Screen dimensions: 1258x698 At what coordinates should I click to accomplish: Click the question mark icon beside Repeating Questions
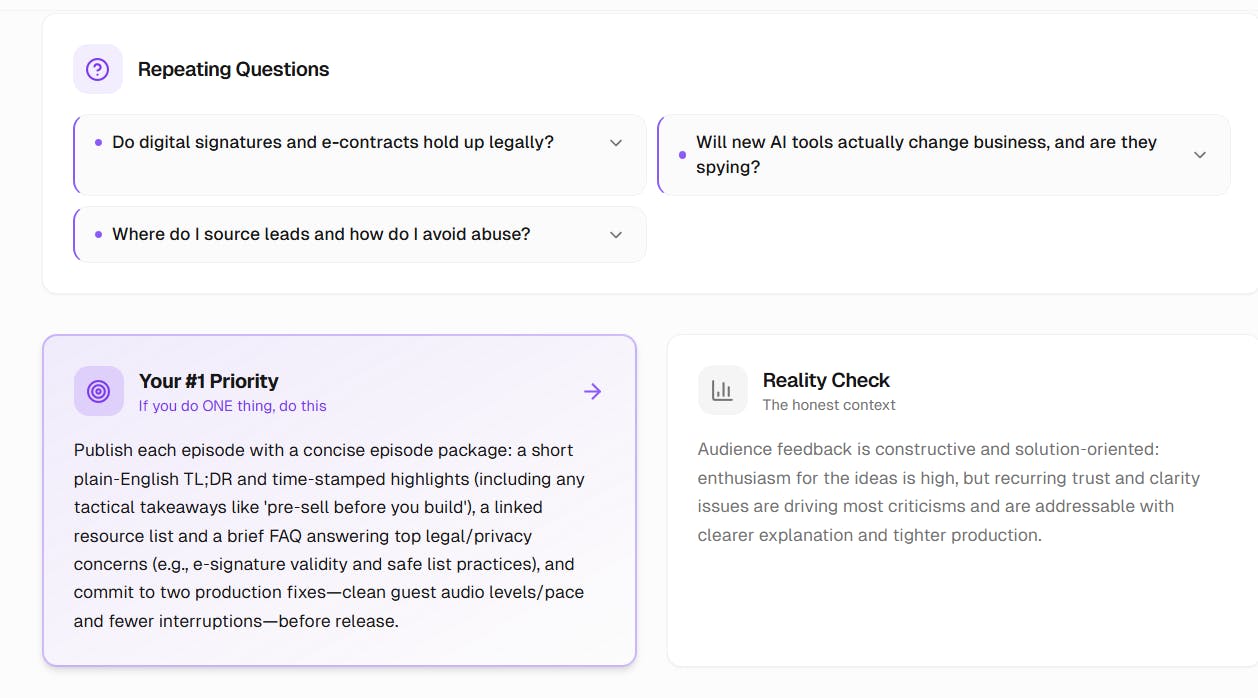(98, 69)
